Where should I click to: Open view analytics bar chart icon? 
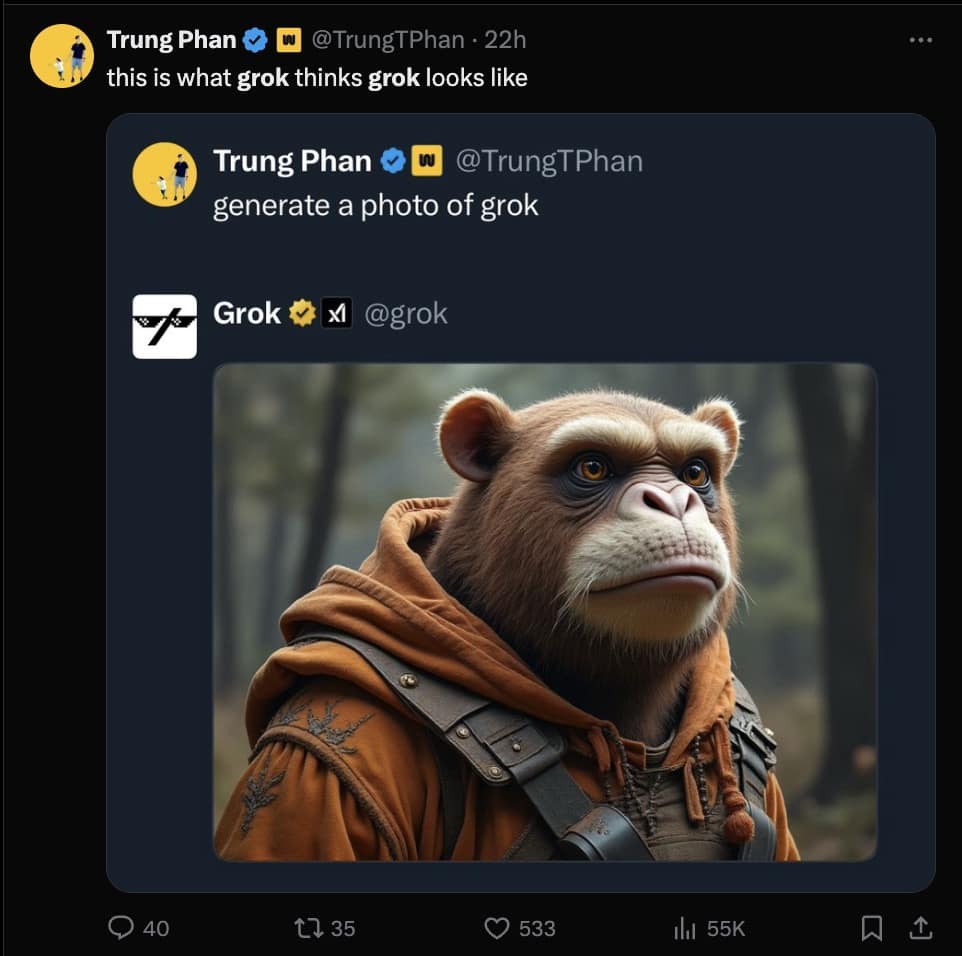(x=685, y=929)
